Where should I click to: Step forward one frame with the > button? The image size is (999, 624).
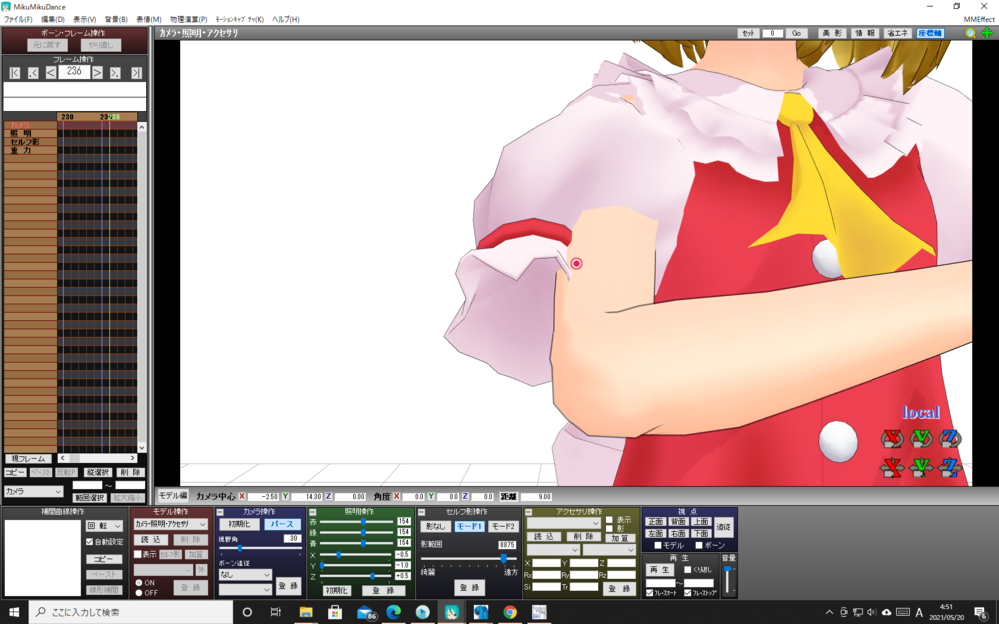(x=98, y=73)
